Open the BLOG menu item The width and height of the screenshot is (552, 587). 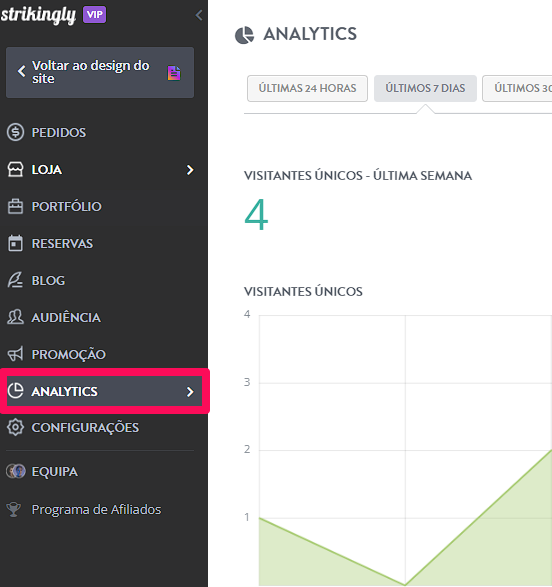[101, 280]
